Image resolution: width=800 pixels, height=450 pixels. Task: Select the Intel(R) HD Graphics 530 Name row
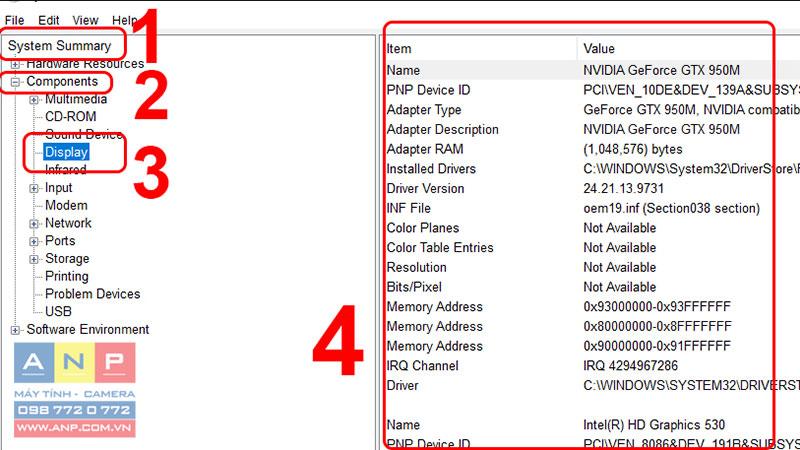click(592, 425)
